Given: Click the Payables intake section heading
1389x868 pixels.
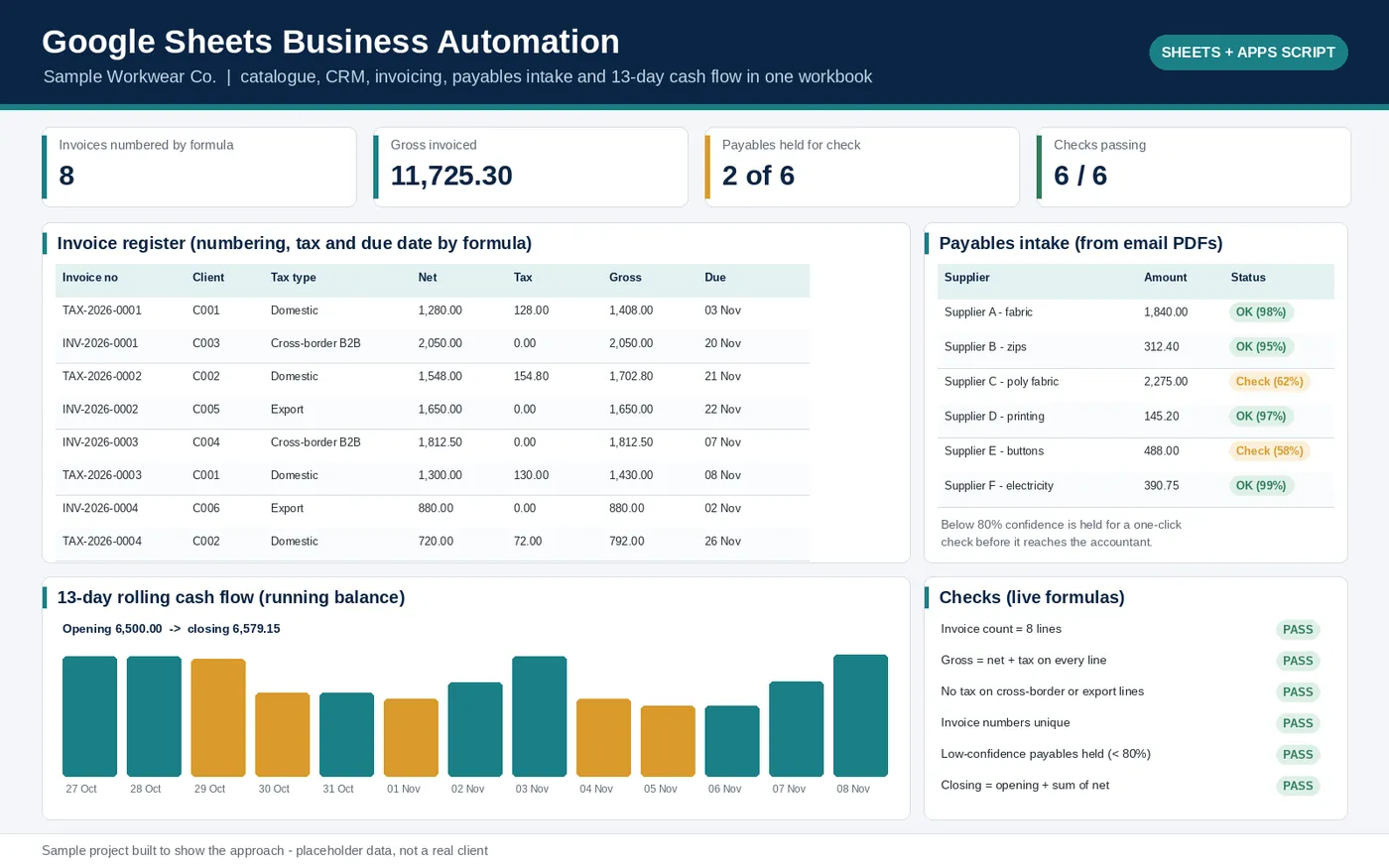Looking at the screenshot, I should coord(1080,244).
